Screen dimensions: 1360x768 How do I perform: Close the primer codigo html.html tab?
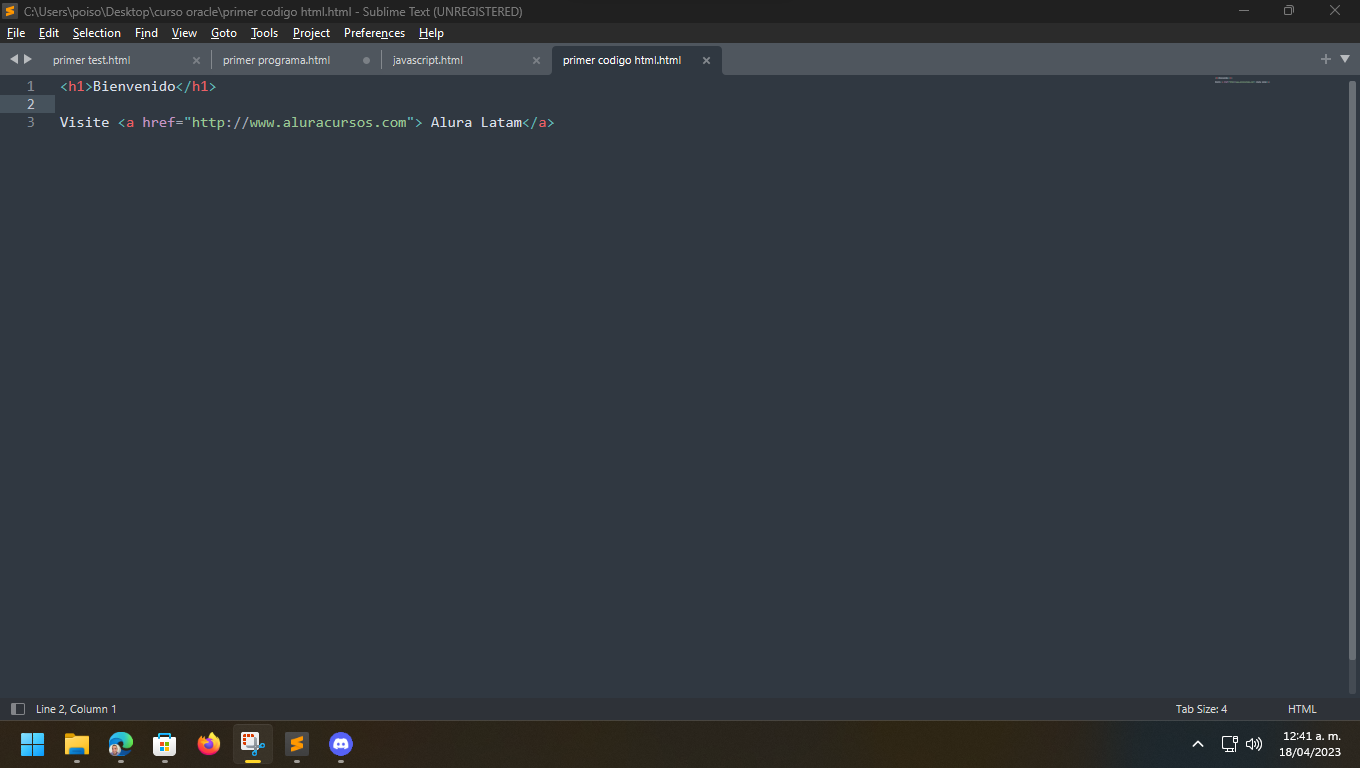click(706, 60)
